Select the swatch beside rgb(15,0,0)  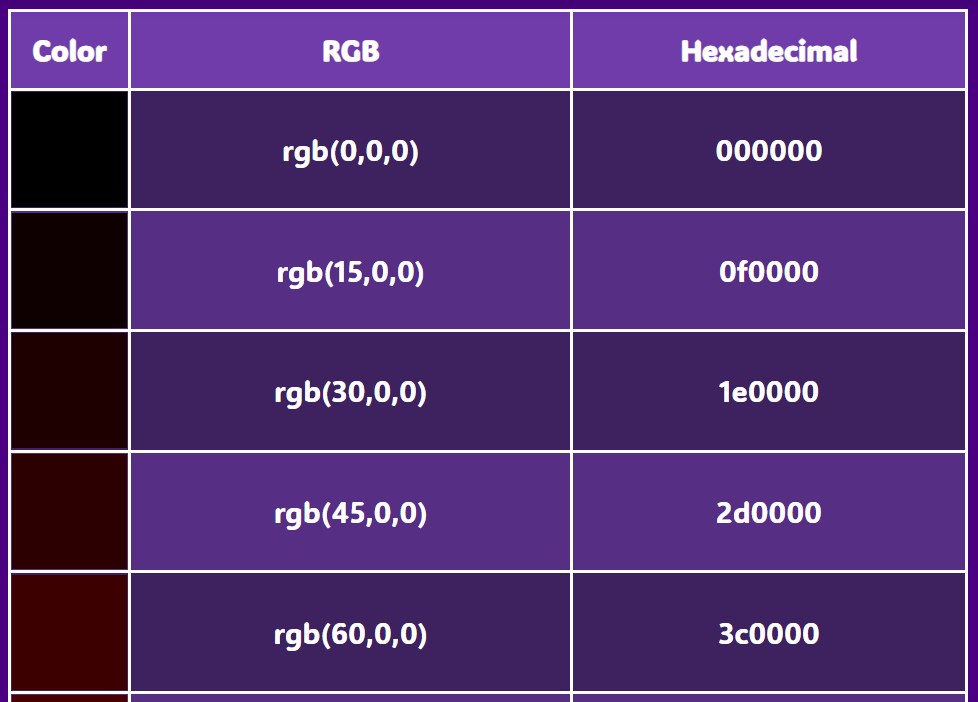pos(69,271)
